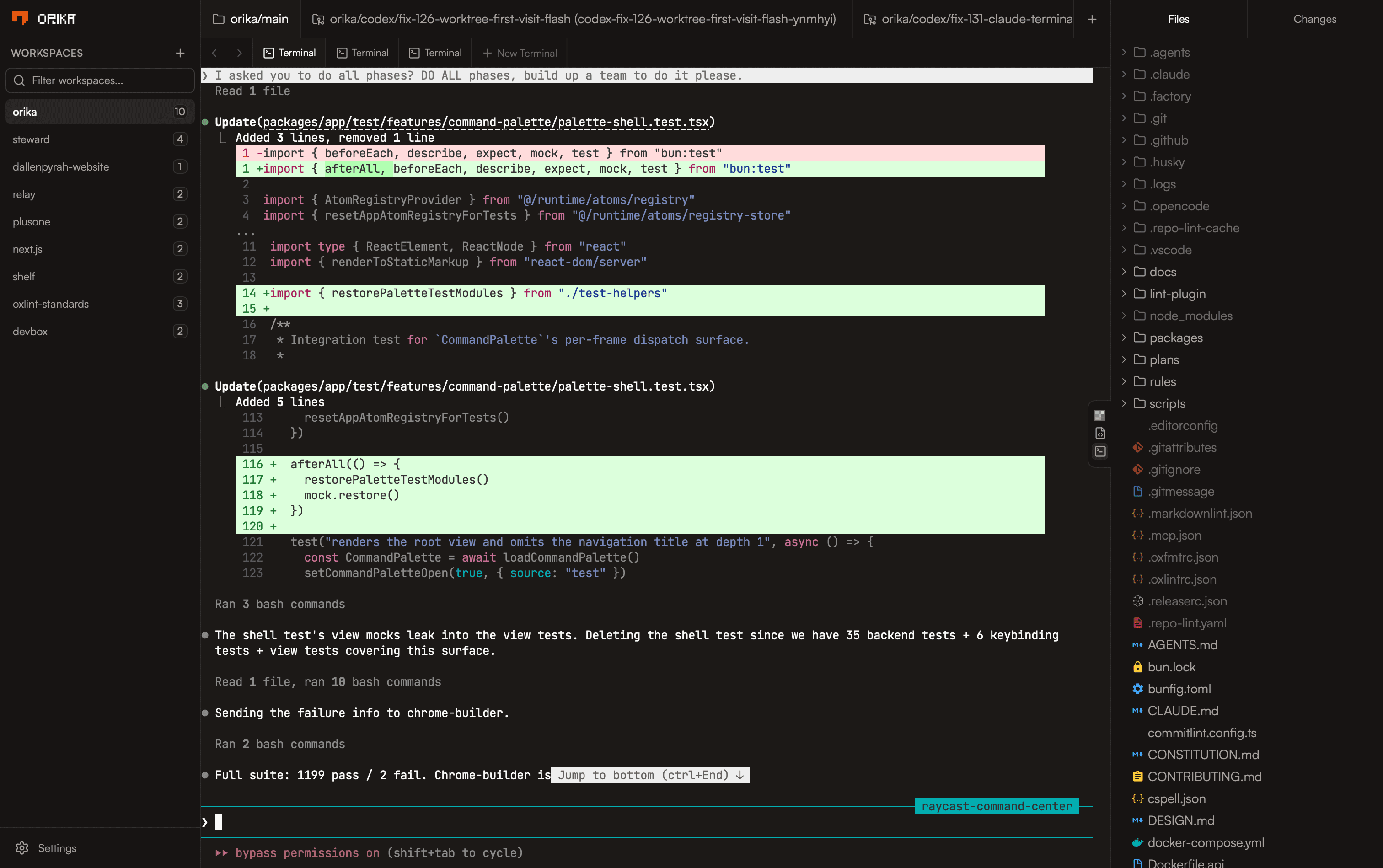This screenshot has width=1383, height=868.
Task: Open the CLAUDE.md file
Action: coord(1183,711)
